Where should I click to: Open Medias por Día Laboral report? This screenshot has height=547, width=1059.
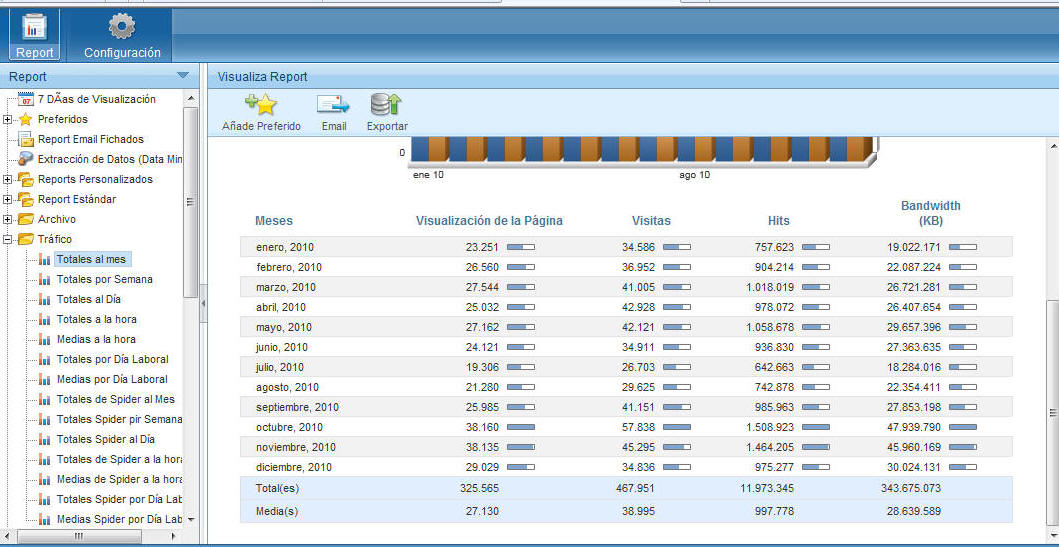point(112,379)
